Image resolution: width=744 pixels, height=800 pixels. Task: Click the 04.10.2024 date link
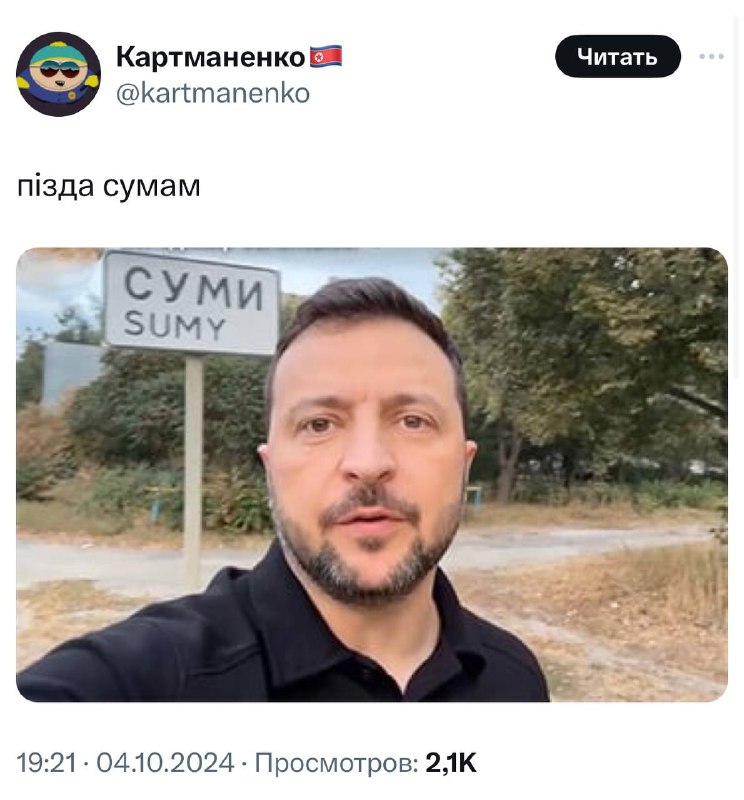point(165,763)
